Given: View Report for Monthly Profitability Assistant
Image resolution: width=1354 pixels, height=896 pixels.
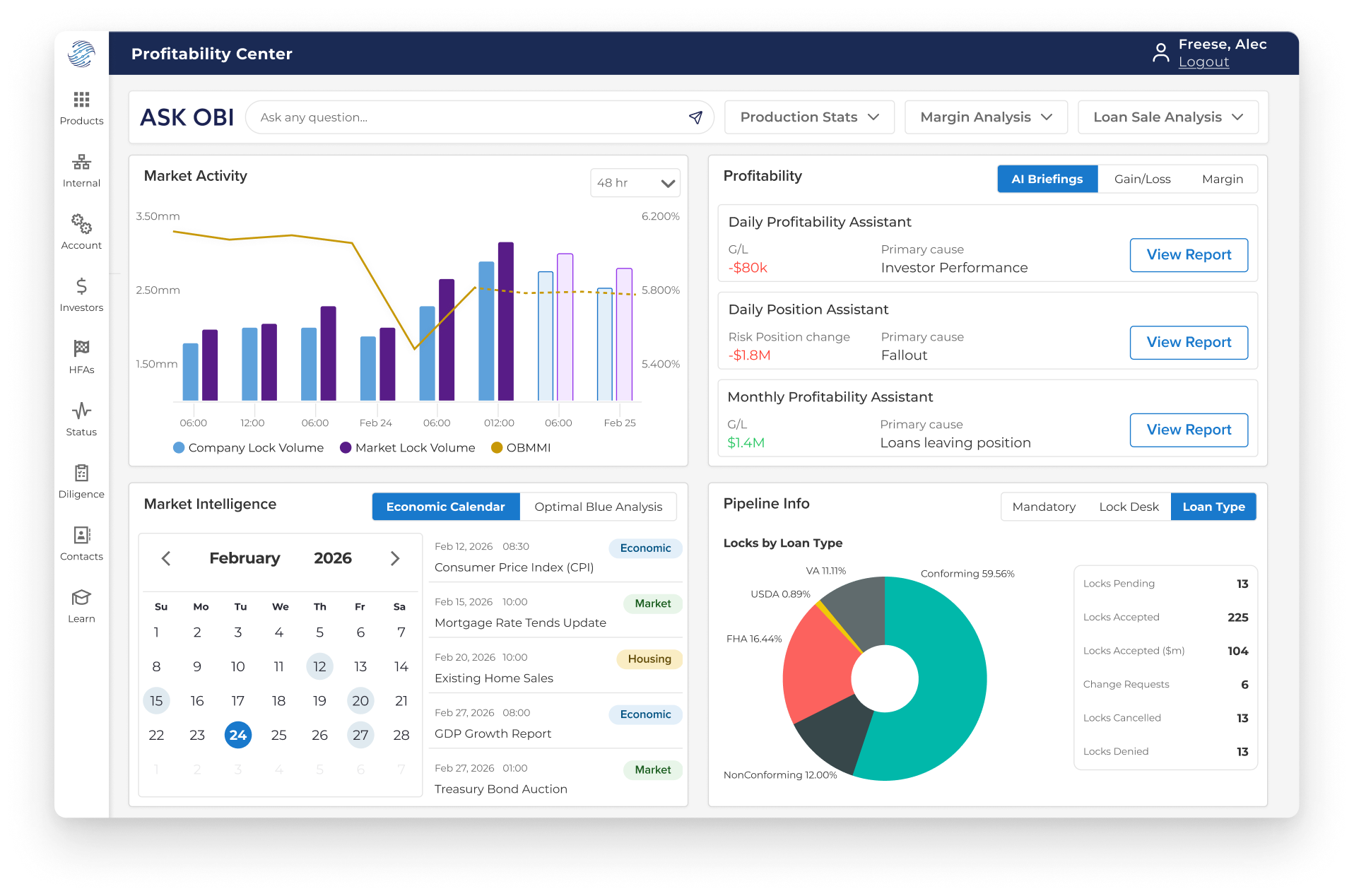Looking at the screenshot, I should [1189, 430].
